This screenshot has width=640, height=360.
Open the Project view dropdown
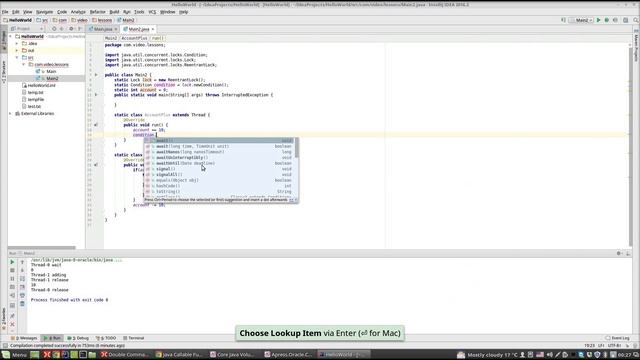point(27,29)
